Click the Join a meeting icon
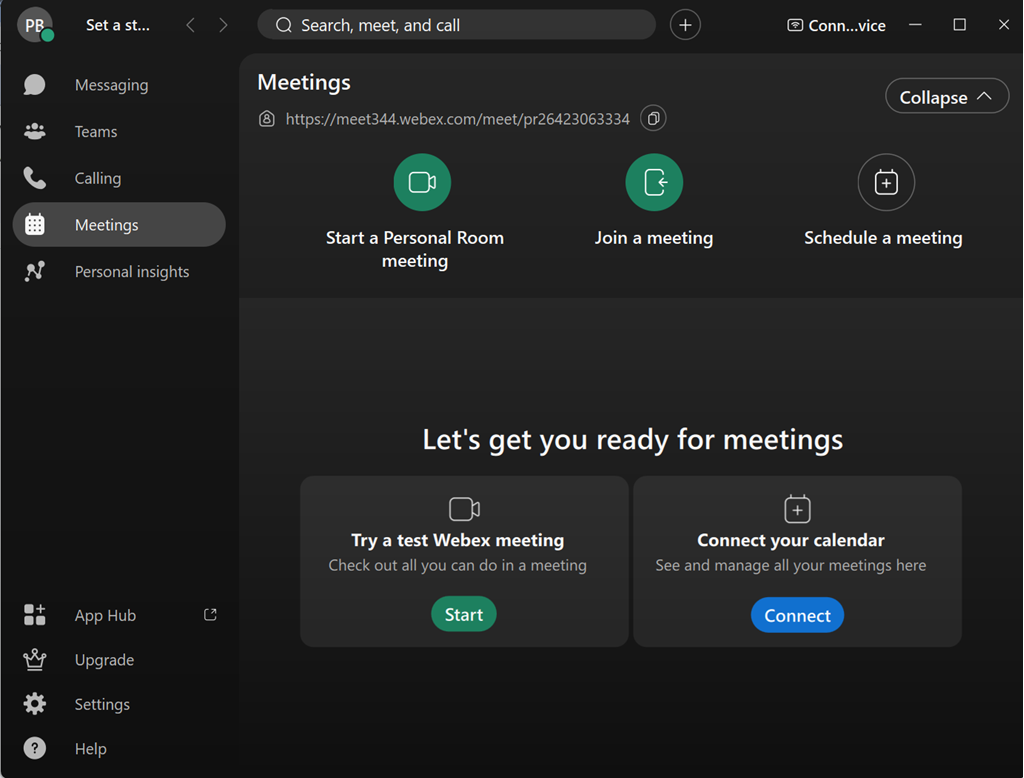The image size is (1024, 778). point(654,182)
